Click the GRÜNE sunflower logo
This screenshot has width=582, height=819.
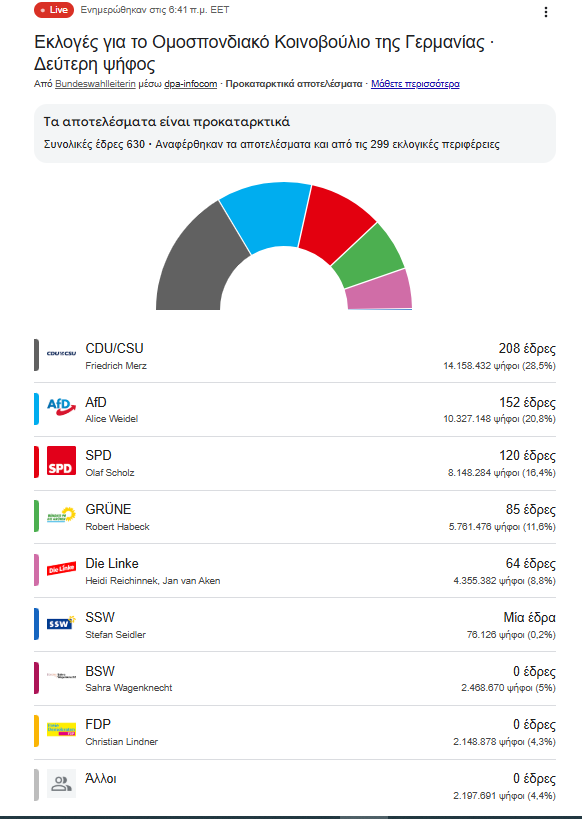(61, 515)
